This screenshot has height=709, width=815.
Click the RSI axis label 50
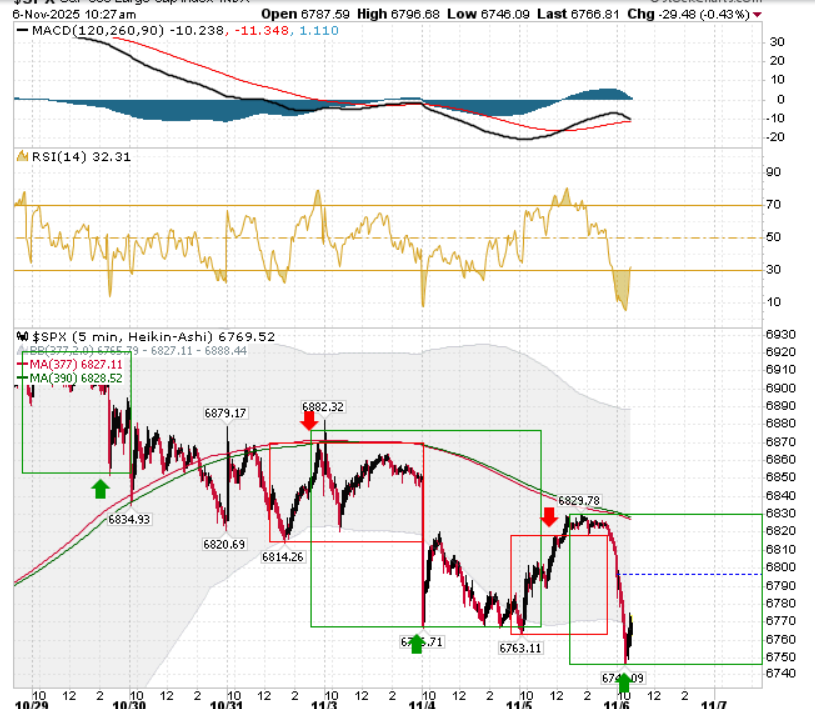pos(773,237)
